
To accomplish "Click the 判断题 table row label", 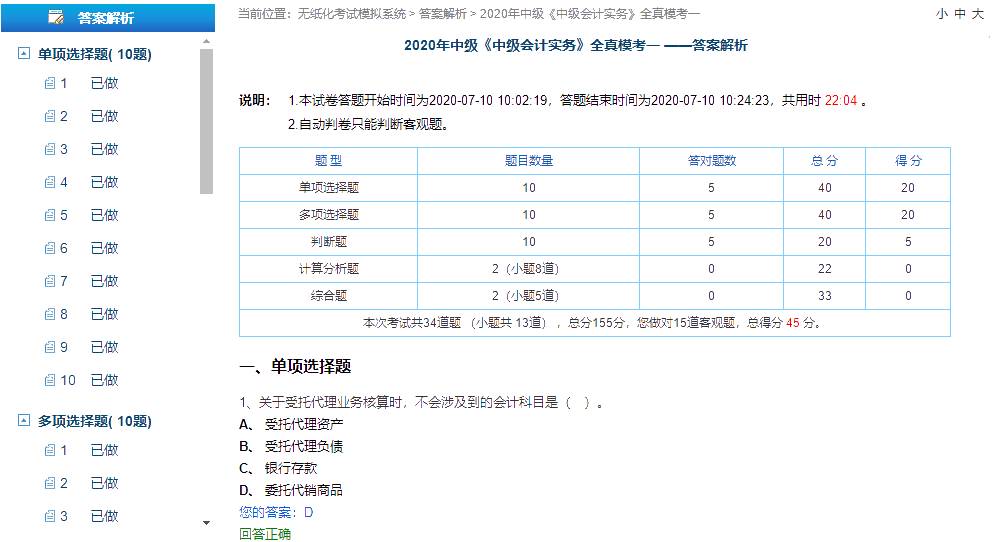I will 329,242.
